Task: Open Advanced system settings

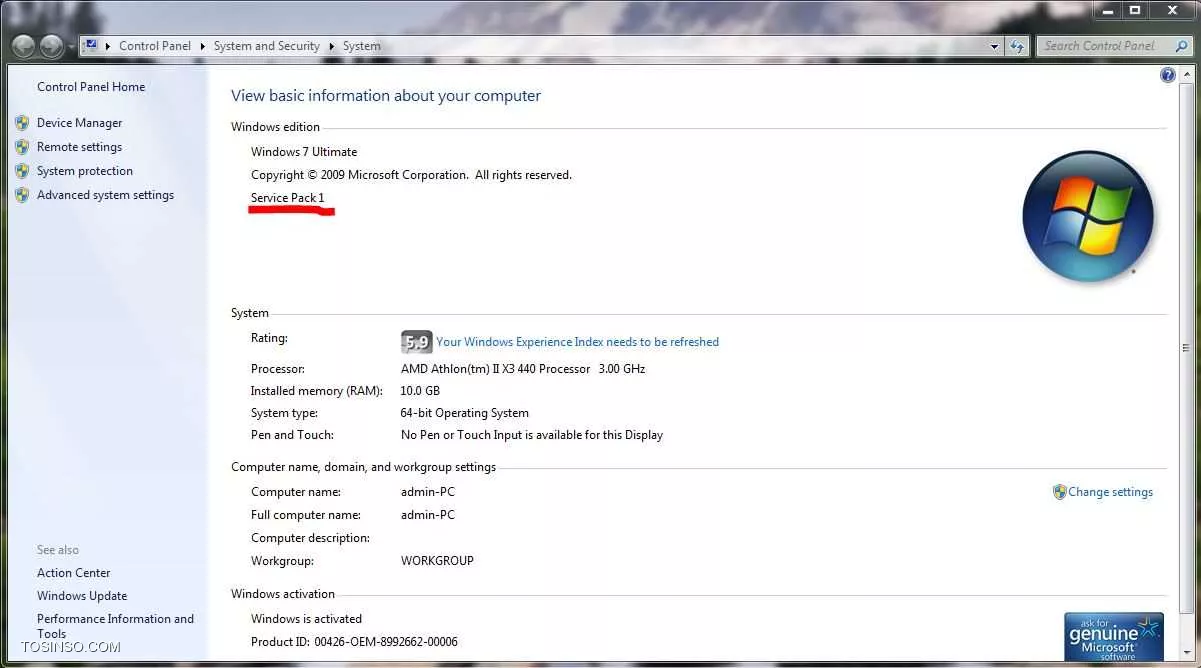Action: pyautogui.click(x=105, y=195)
